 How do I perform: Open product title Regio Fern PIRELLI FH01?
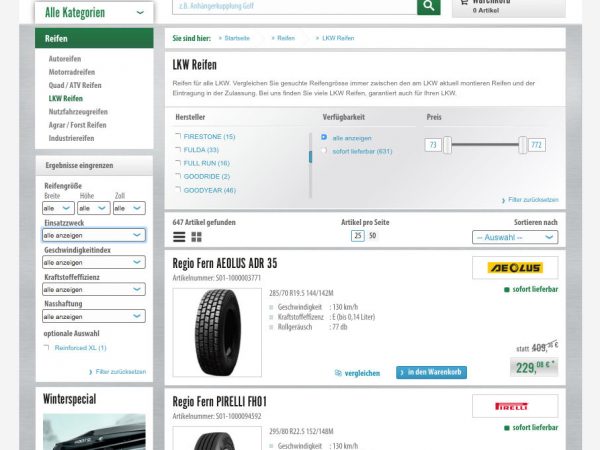tap(220, 402)
